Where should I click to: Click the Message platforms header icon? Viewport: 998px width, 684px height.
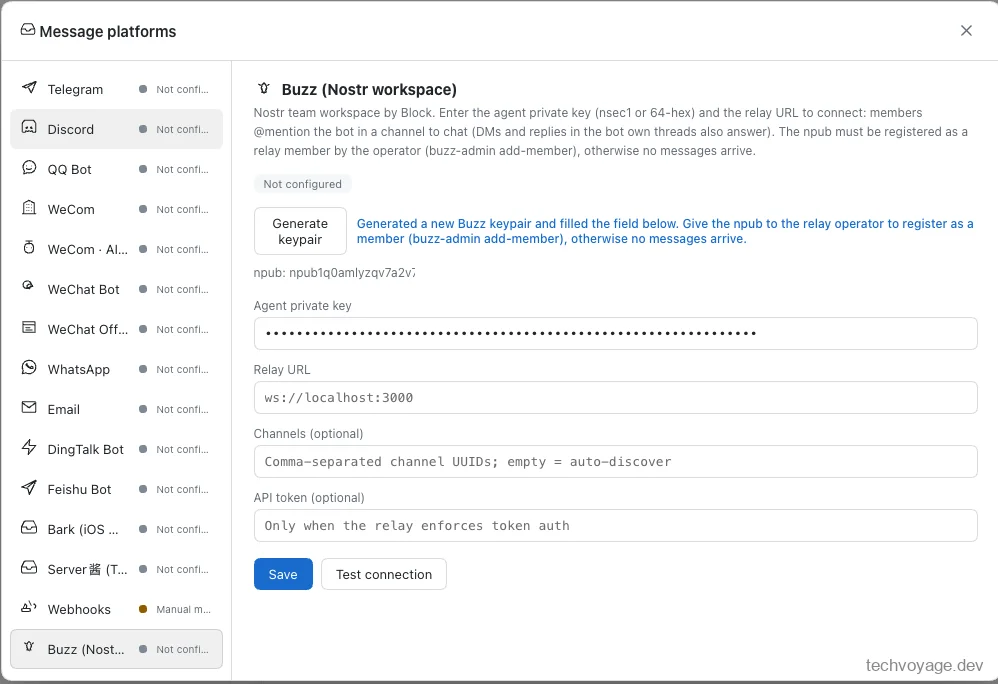click(28, 30)
